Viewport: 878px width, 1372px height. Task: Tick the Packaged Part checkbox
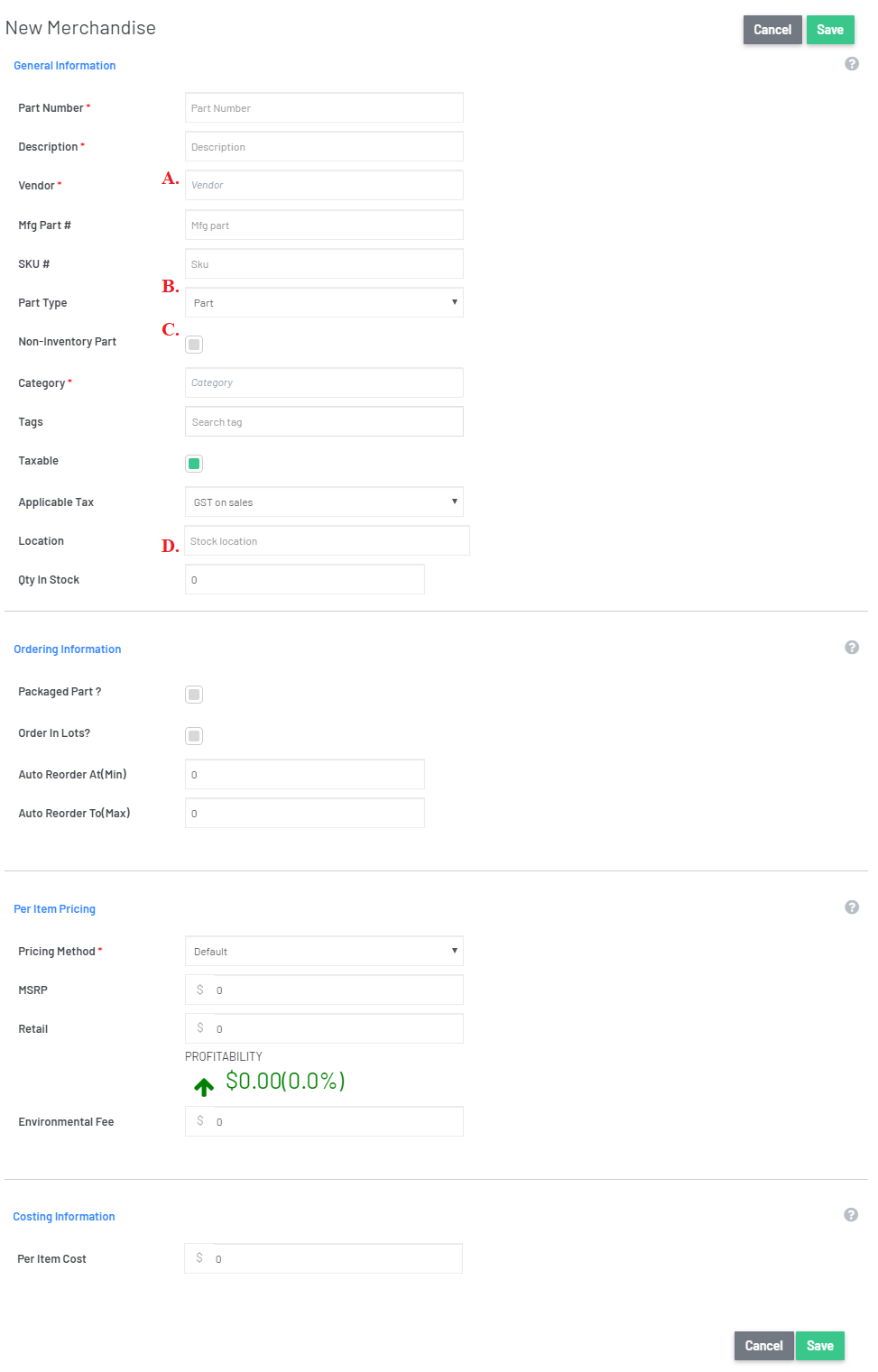tap(194, 695)
